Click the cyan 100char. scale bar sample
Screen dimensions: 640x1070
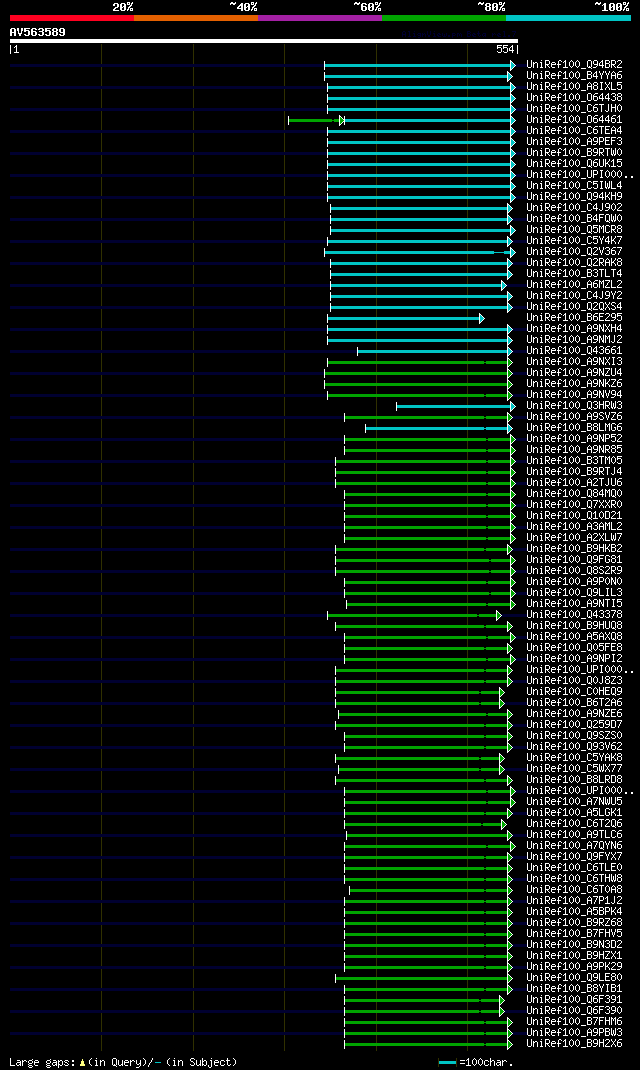point(447,1062)
